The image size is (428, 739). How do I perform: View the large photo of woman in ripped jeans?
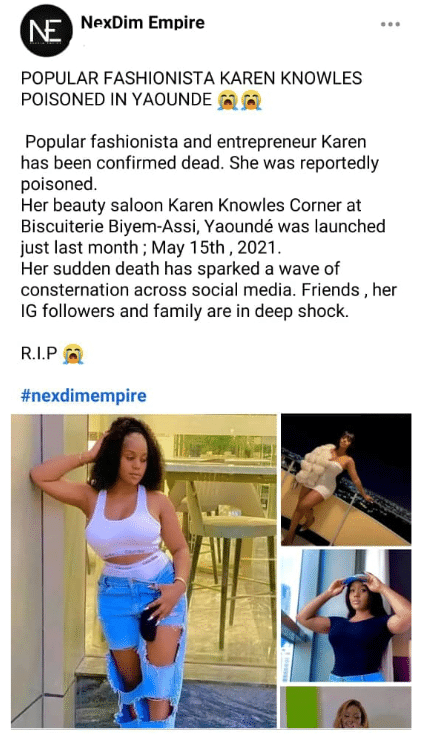point(144,571)
